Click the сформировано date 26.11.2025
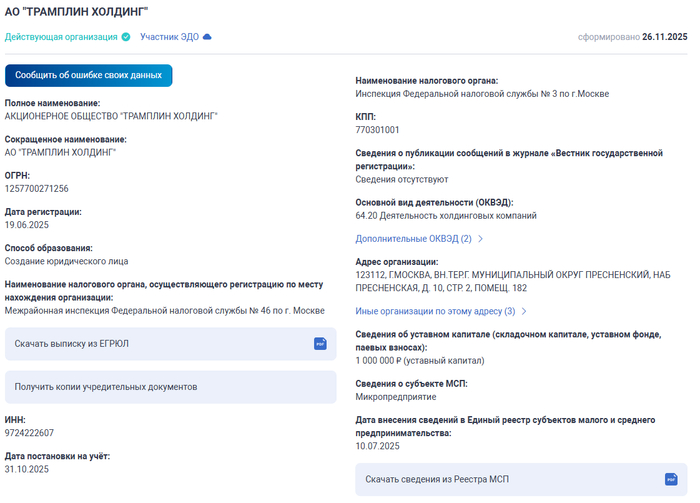This screenshot has width=700, height=503. coord(664,37)
